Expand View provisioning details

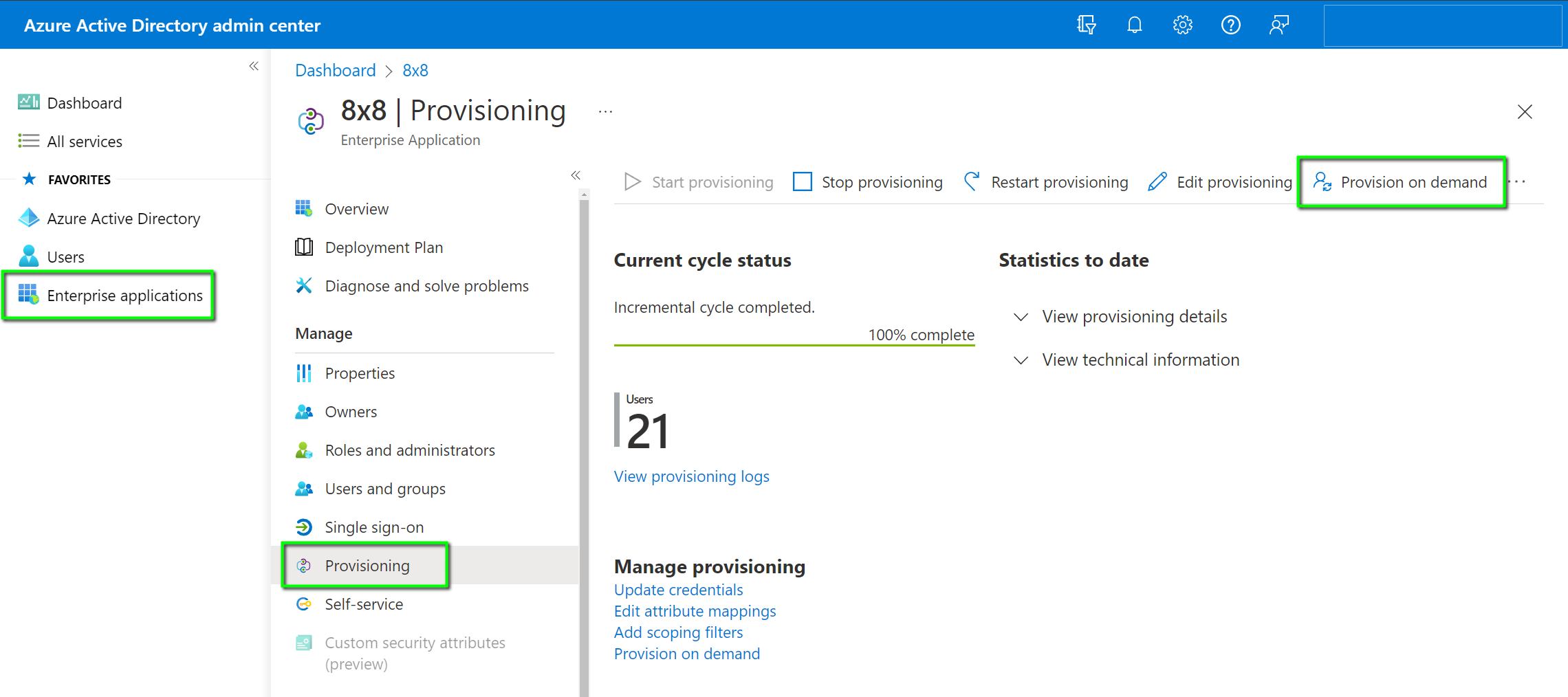coord(1121,316)
